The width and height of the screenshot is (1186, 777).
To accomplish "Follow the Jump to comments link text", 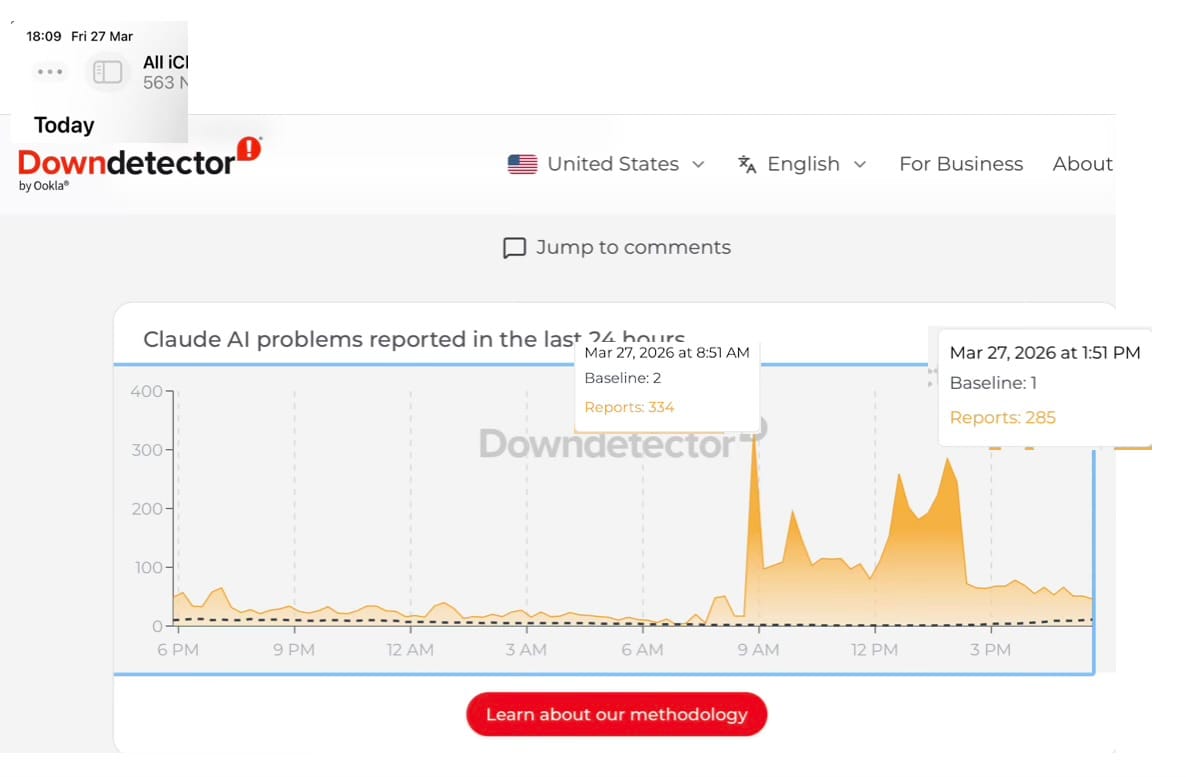I will coord(633,247).
